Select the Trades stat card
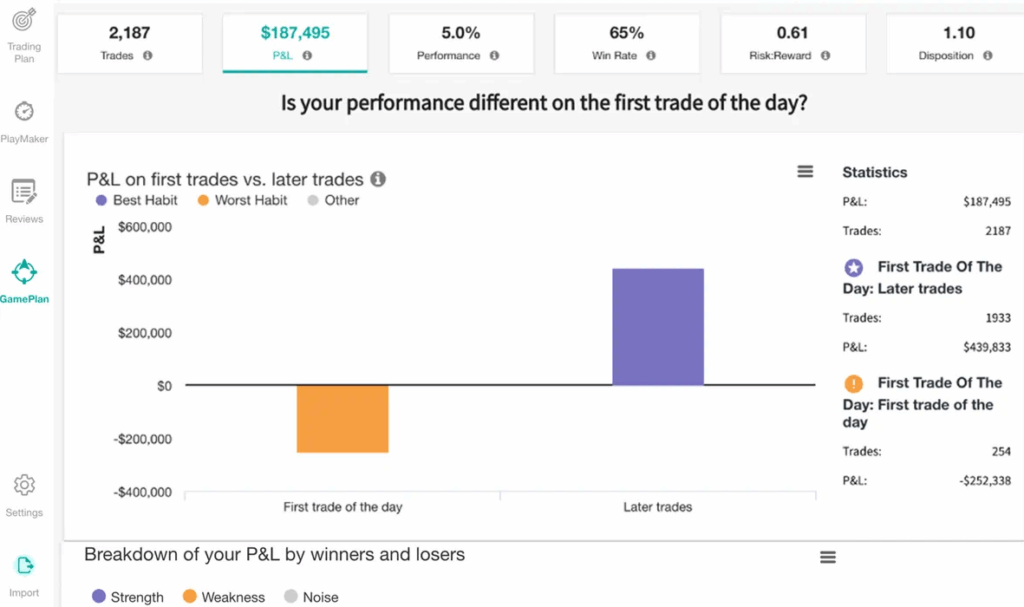Image resolution: width=1024 pixels, height=607 pixels. pyautogui.click(x=128, y=43)
